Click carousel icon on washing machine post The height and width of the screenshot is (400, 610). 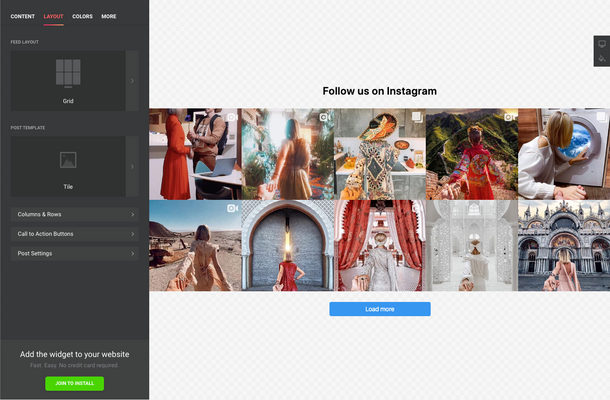(601, 117)
